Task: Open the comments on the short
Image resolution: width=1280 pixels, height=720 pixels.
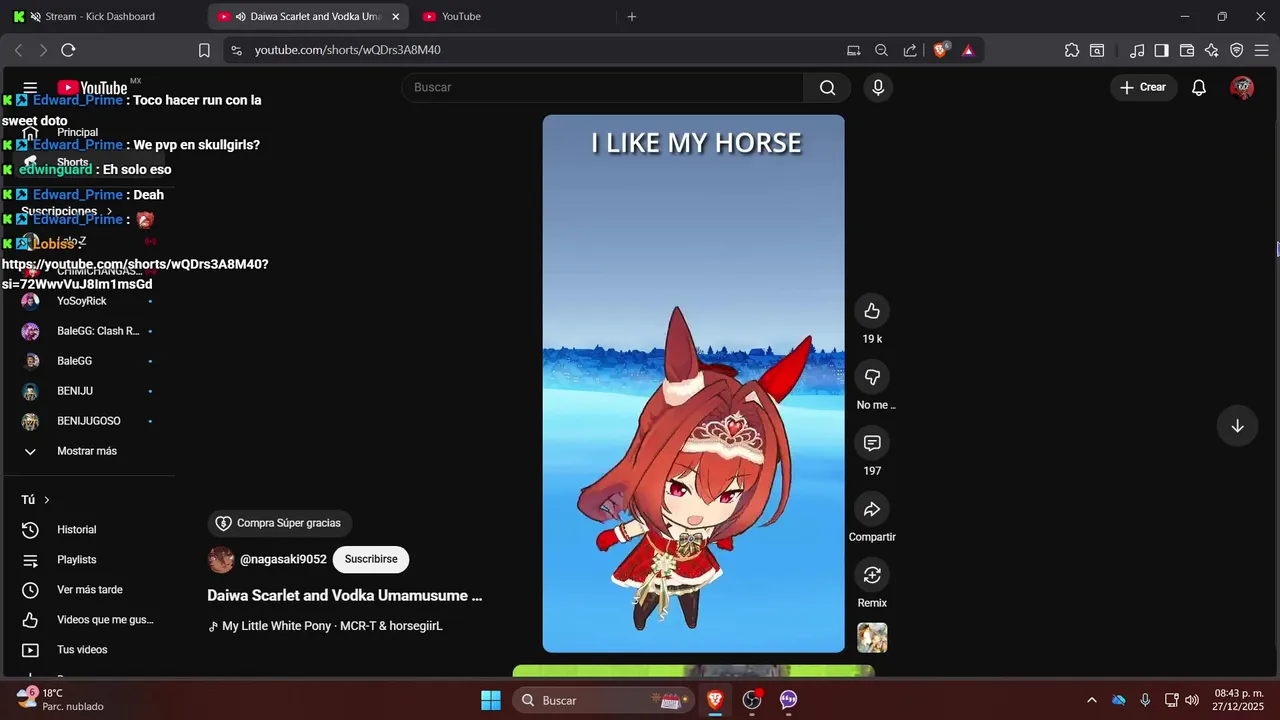Action: tap(872, 443)
